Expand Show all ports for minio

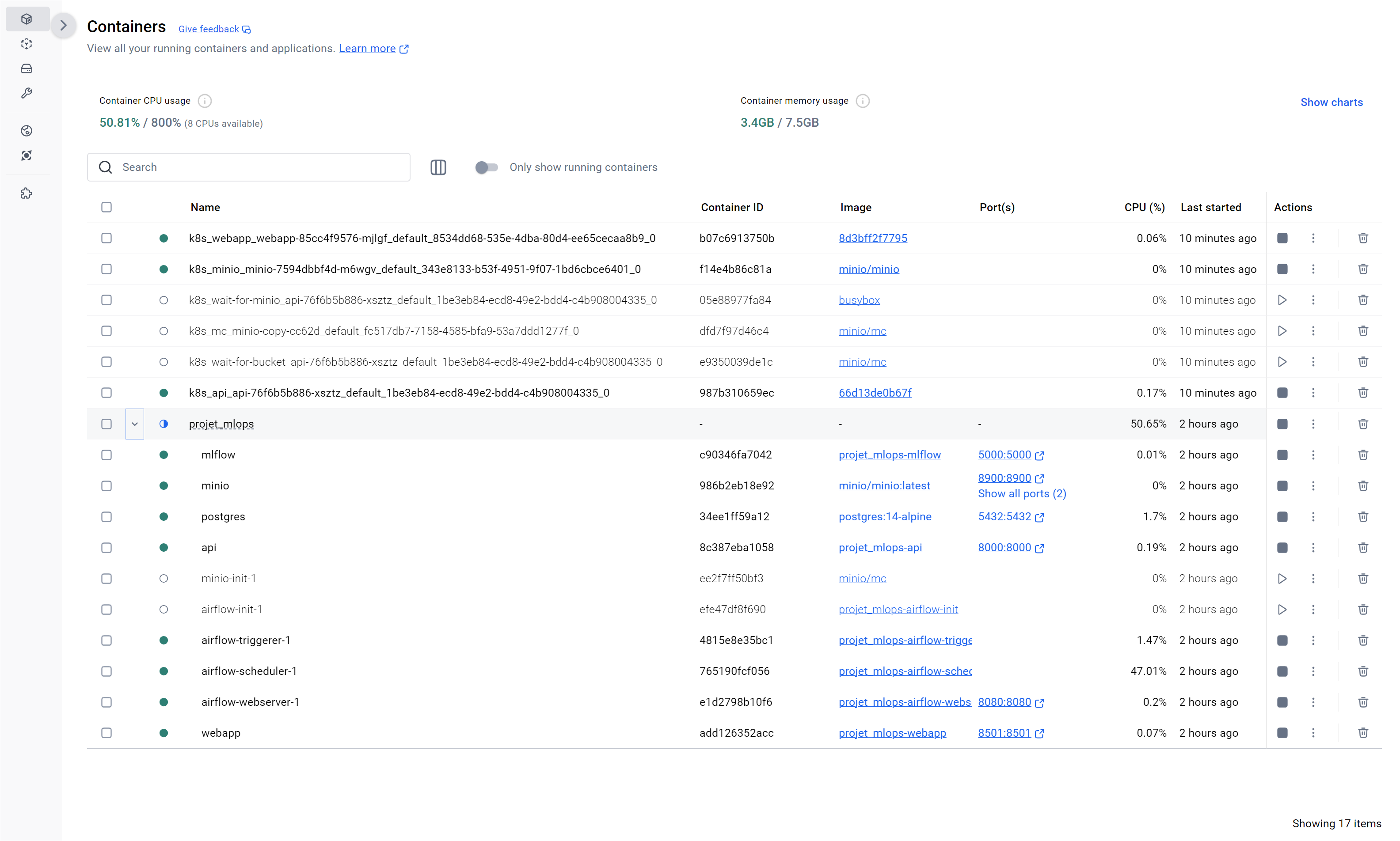[x=1022, y=494]
